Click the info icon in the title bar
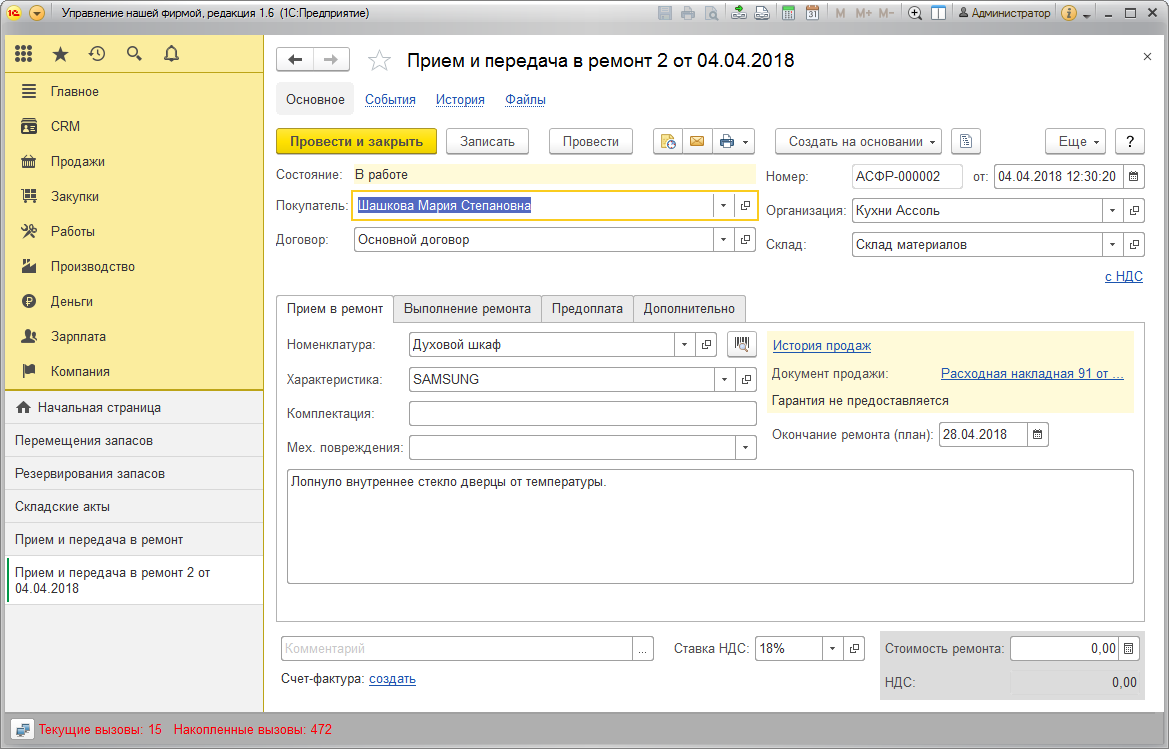This screenshot has height=749, width=1169. 1068,13
